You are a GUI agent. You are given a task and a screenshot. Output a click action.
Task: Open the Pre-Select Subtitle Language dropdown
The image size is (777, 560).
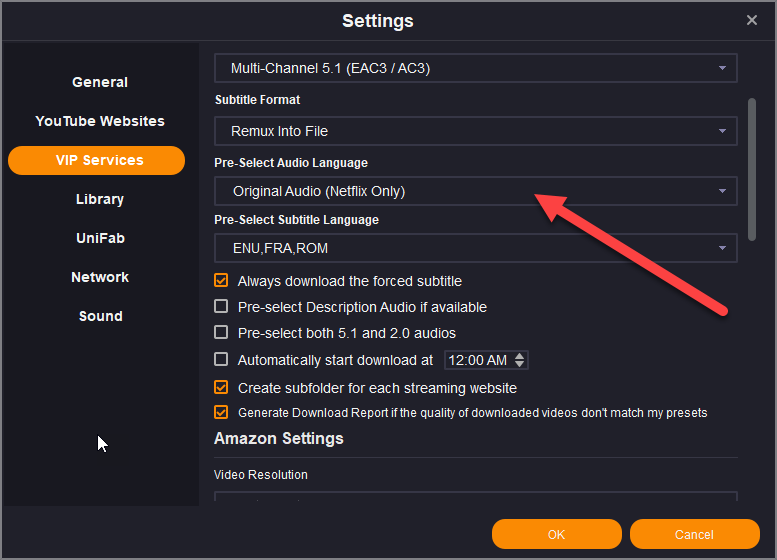(476, 248)
